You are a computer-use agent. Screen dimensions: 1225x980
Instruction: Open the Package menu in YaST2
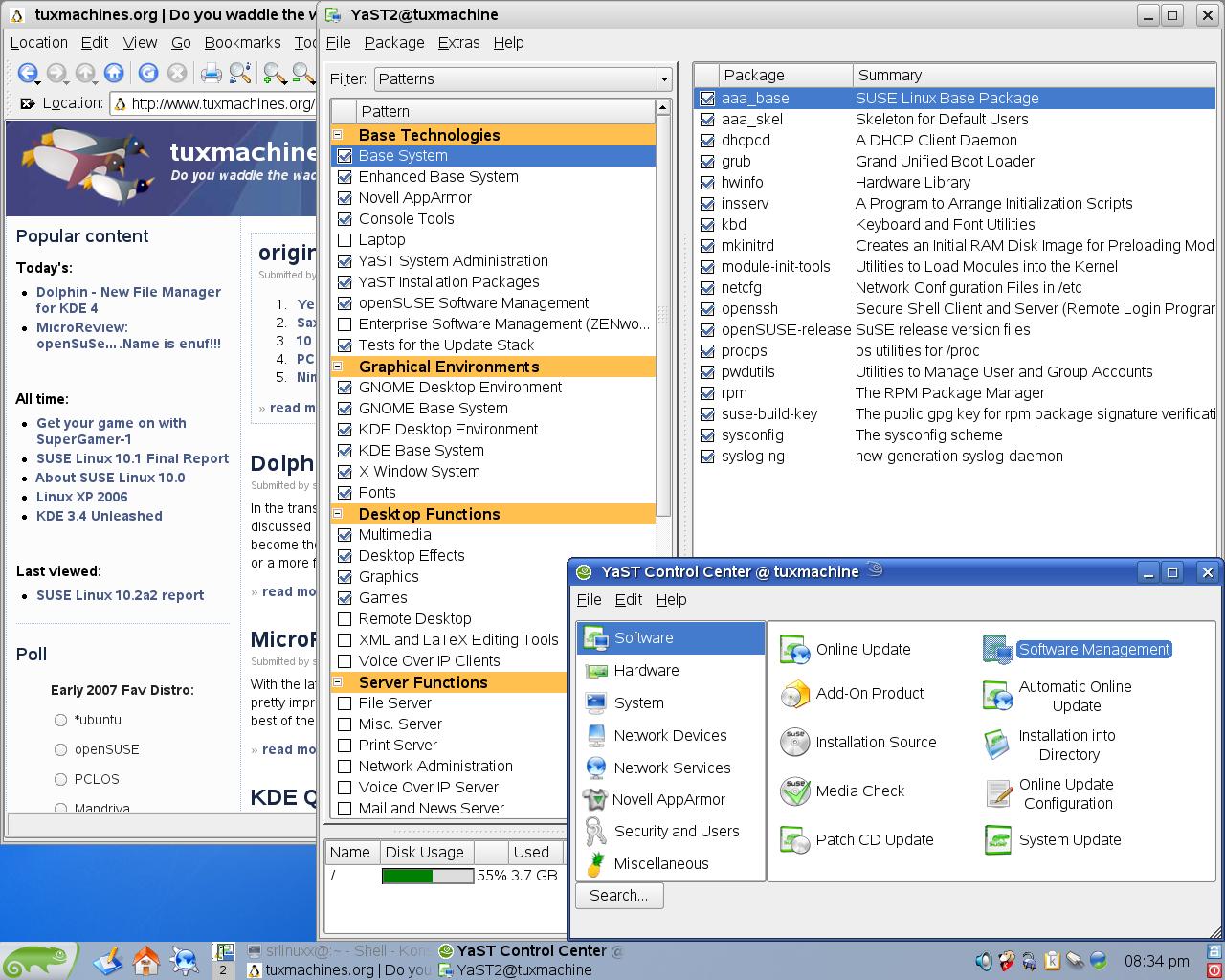click(393, 43)
